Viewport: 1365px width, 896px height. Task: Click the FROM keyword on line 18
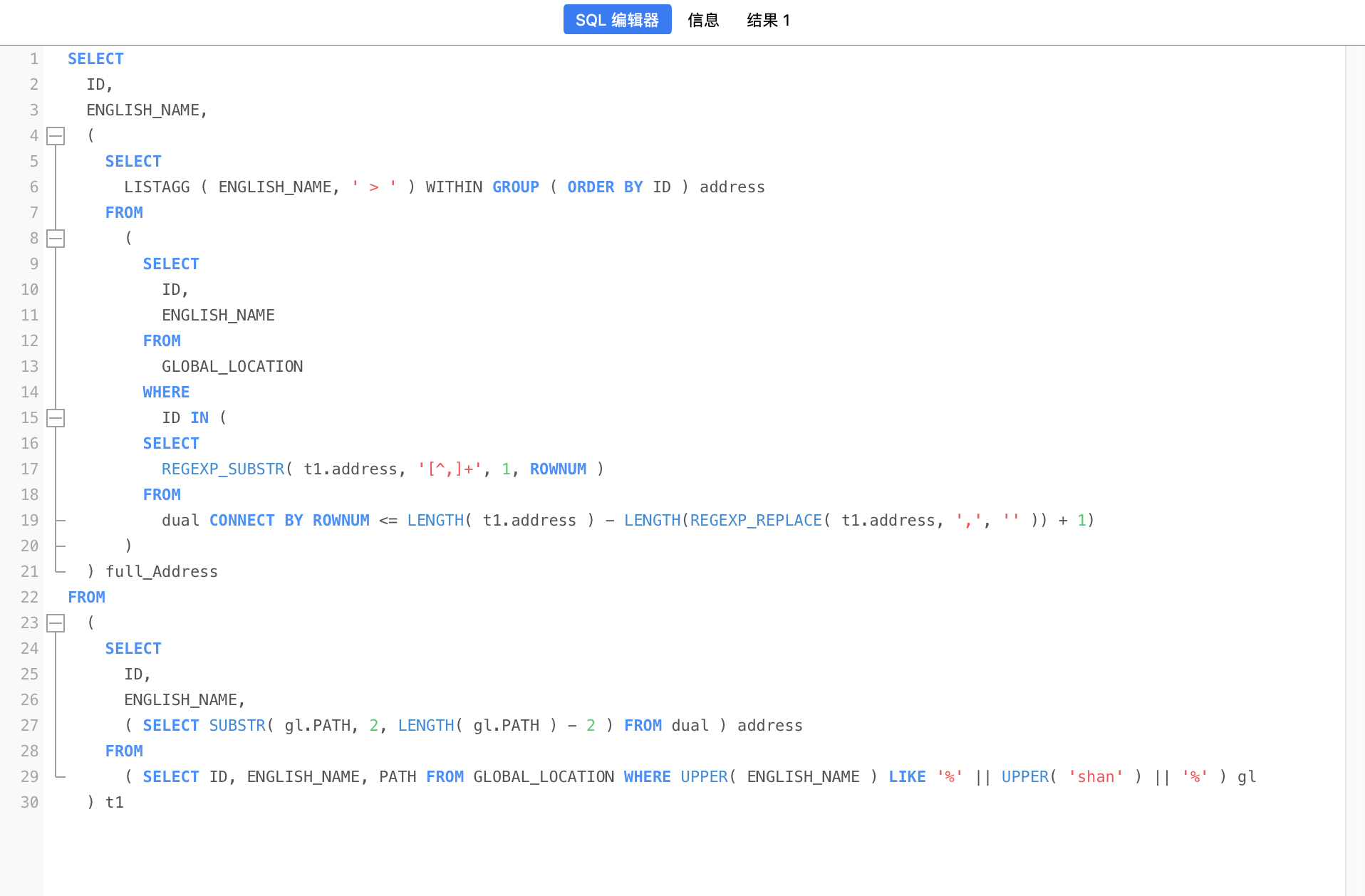162,494
